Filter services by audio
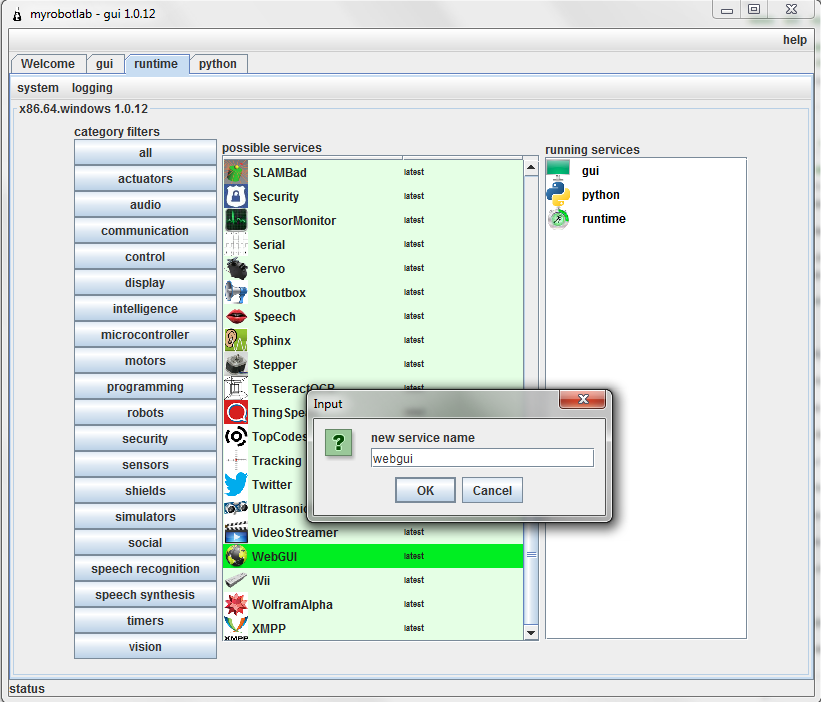Viewport: 821px width, 702px height. click(x=146, y=205)
